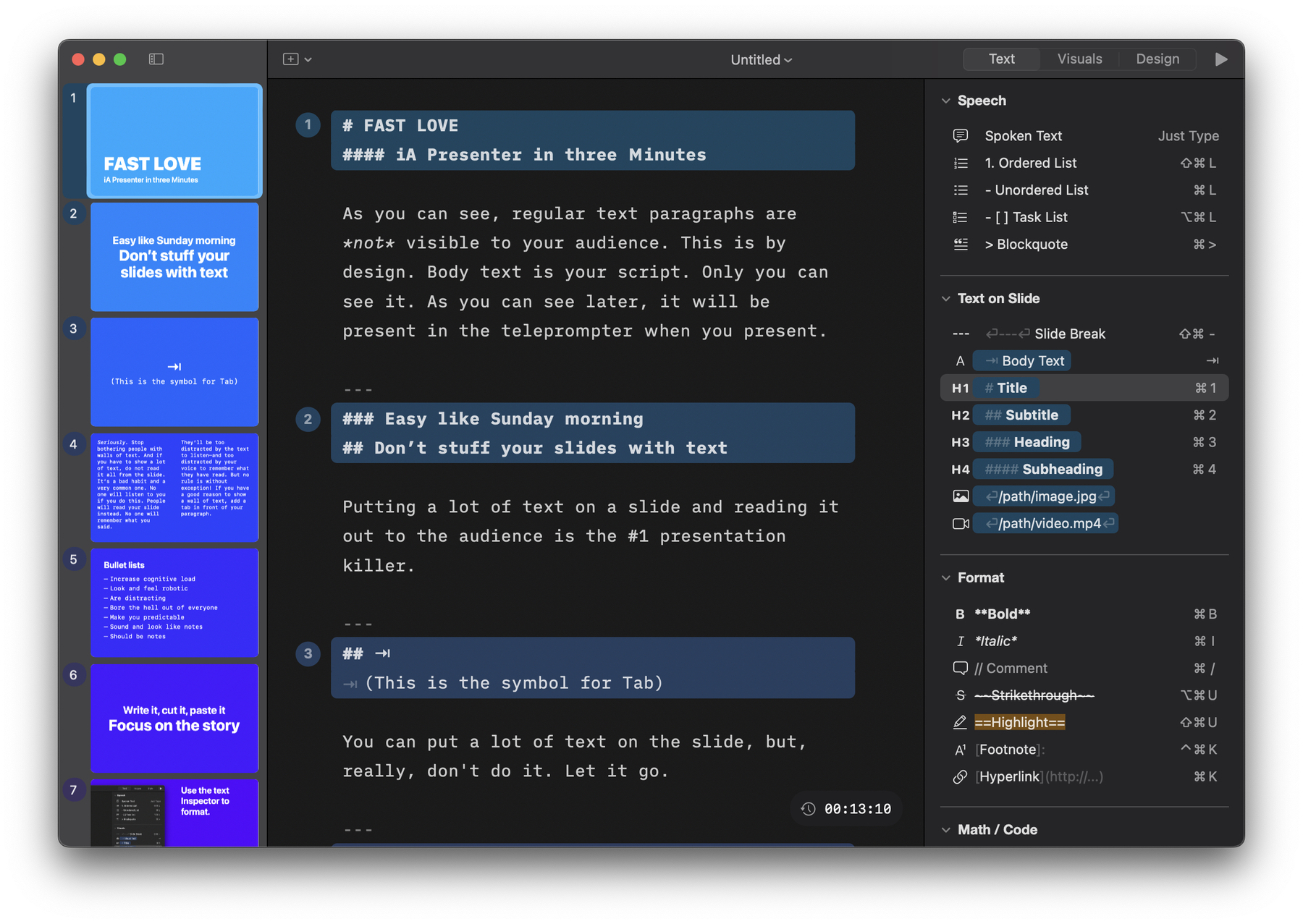Apply ==Highlight== formatting
1303x924 pixels.
tap(1019, 723)
